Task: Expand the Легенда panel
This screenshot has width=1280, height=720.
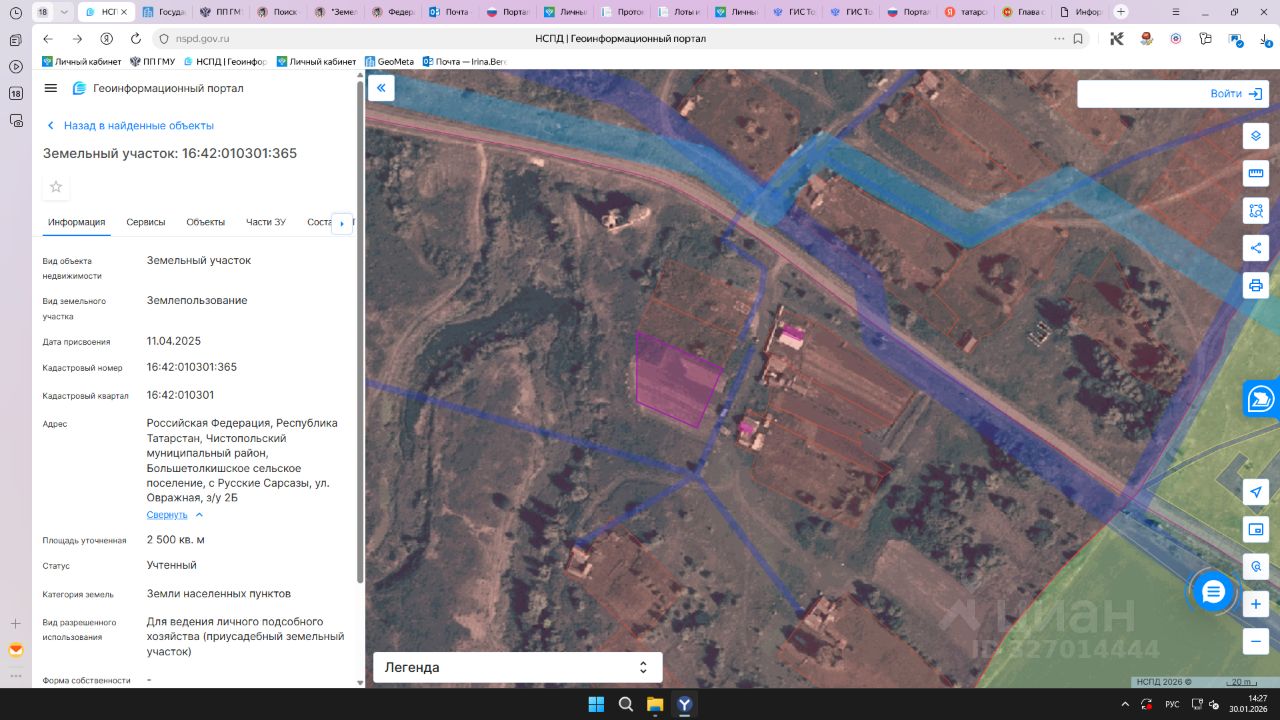Action: [x=518, y=667]
